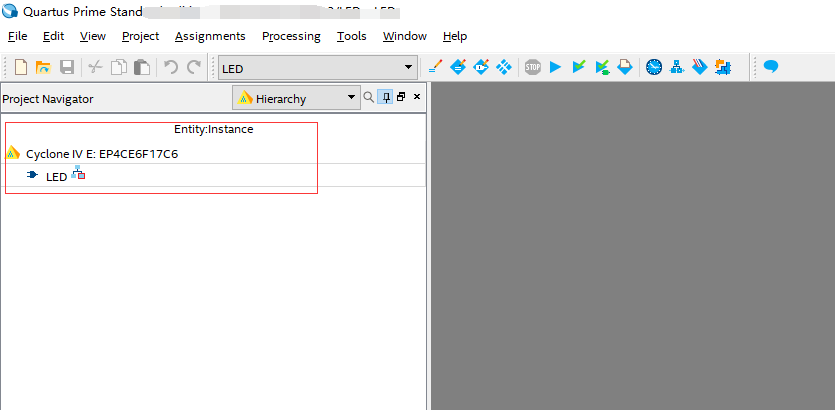The height and width of the screenshot is (410, 835).
Task: Open the Chip Planner icon
Action: pos(504,67)
